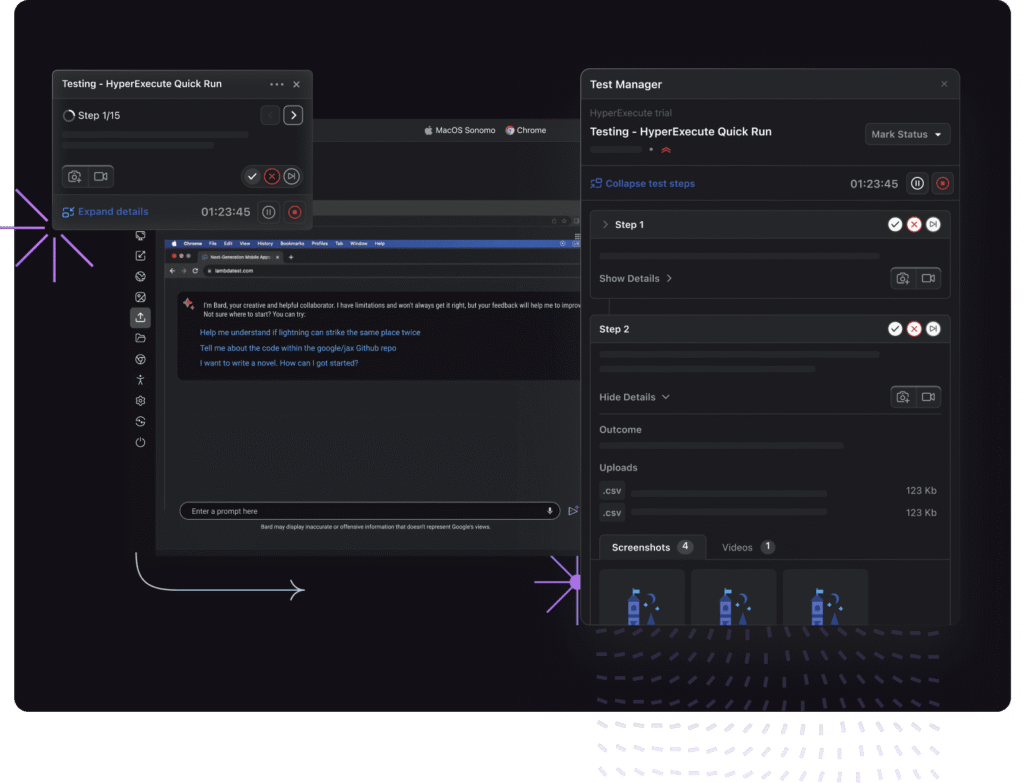Show Details for Step 1

coord(635,279)
